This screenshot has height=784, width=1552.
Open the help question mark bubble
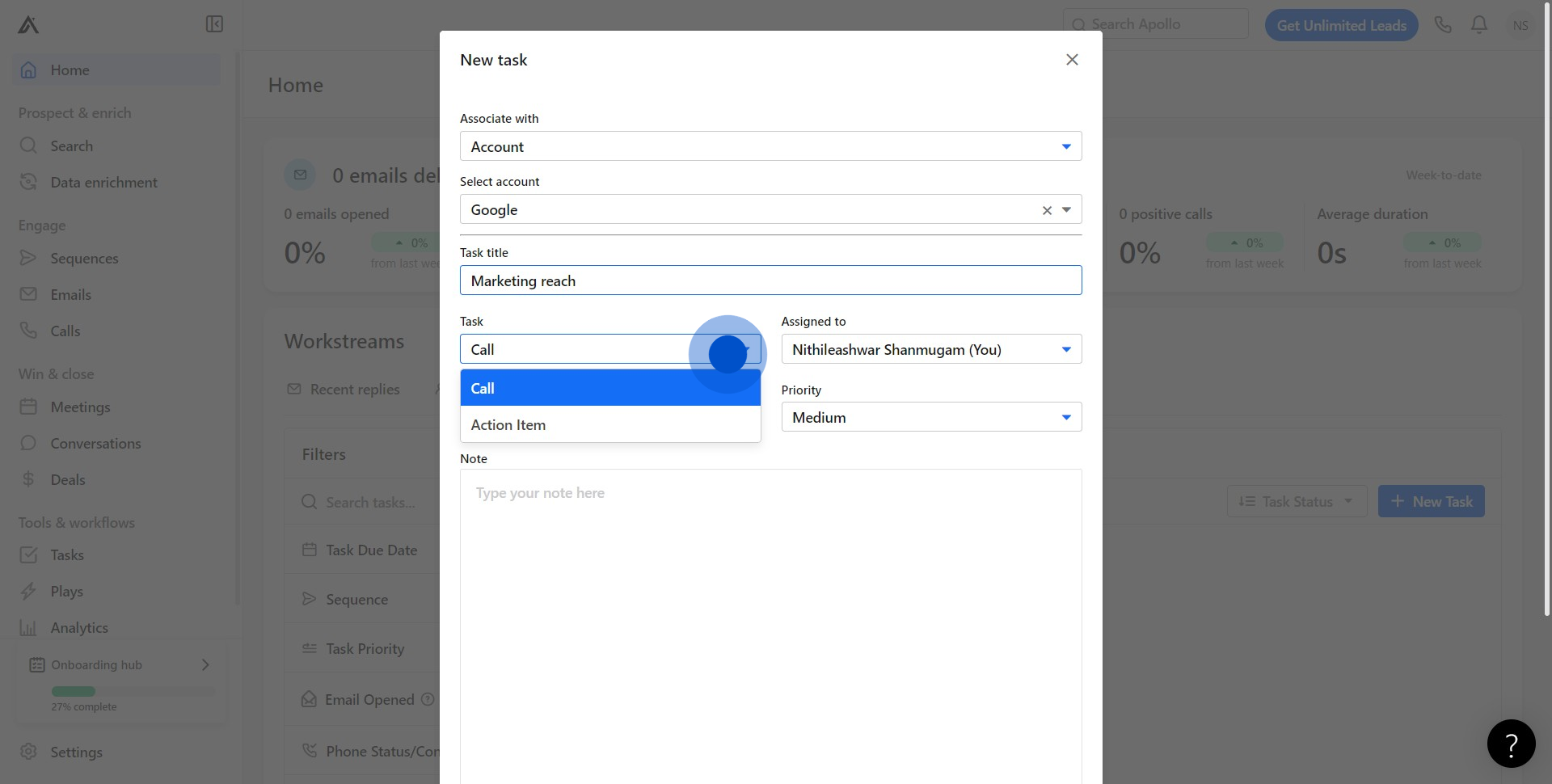pyautogui.click(x=1511, y=744)
